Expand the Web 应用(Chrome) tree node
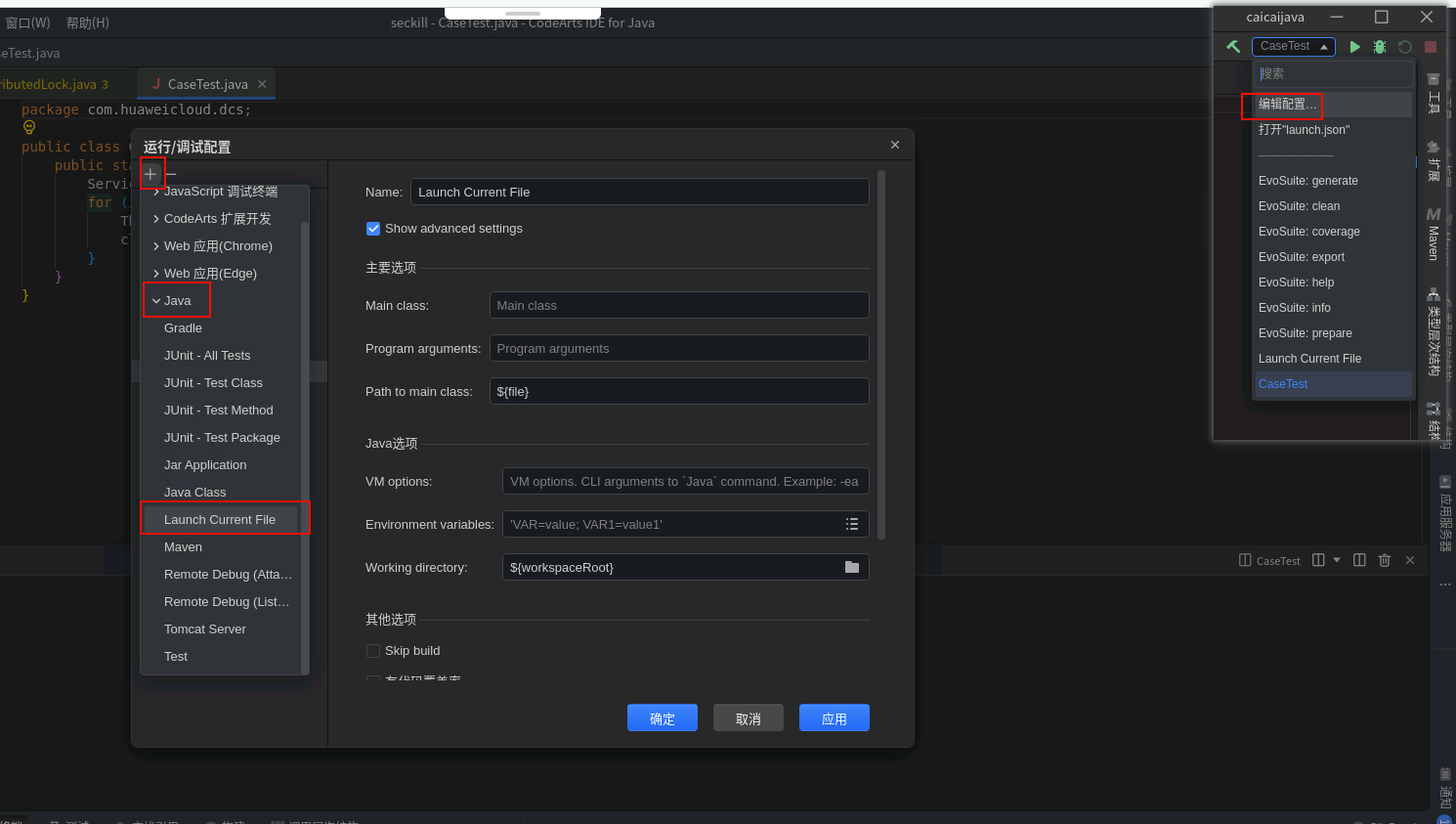 [x=156, y=246]
